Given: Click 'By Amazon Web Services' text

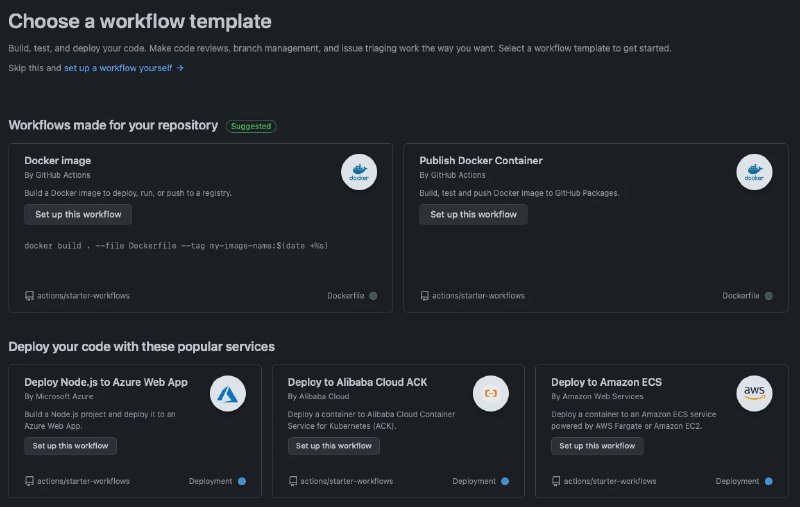Looking at the screenshot, I should 597,396.
